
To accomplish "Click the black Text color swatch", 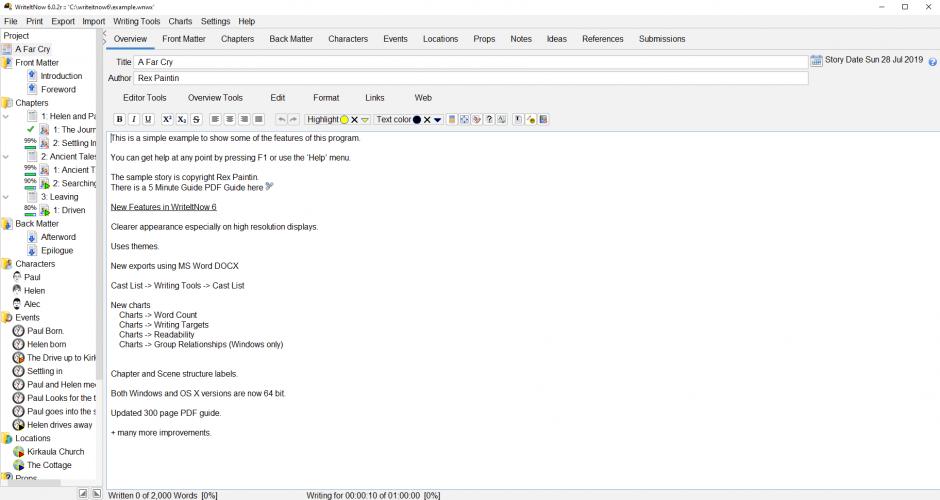I will pos(417,119).
